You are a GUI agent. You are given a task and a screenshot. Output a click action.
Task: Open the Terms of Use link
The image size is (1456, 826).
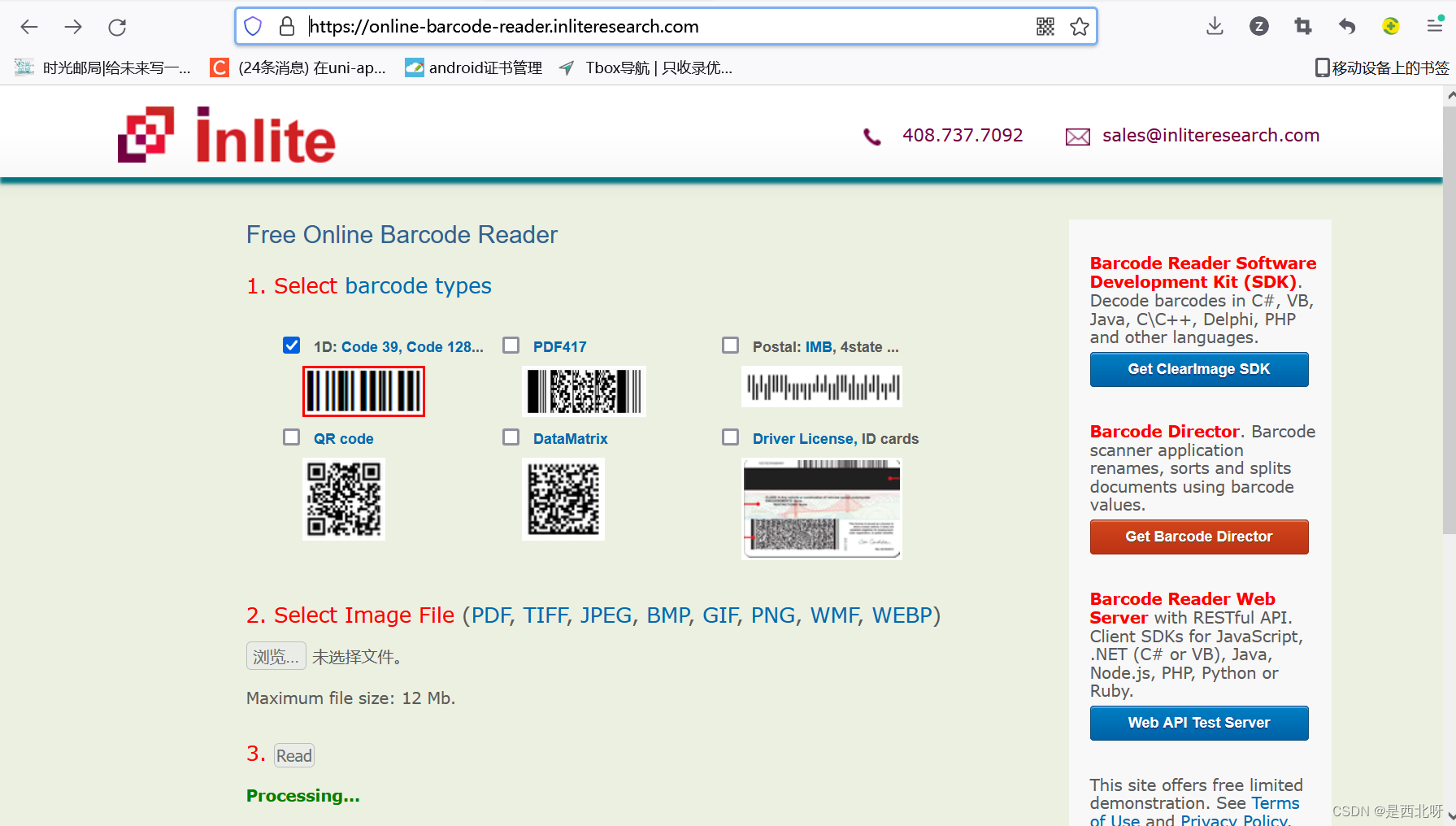point(1195,812)
